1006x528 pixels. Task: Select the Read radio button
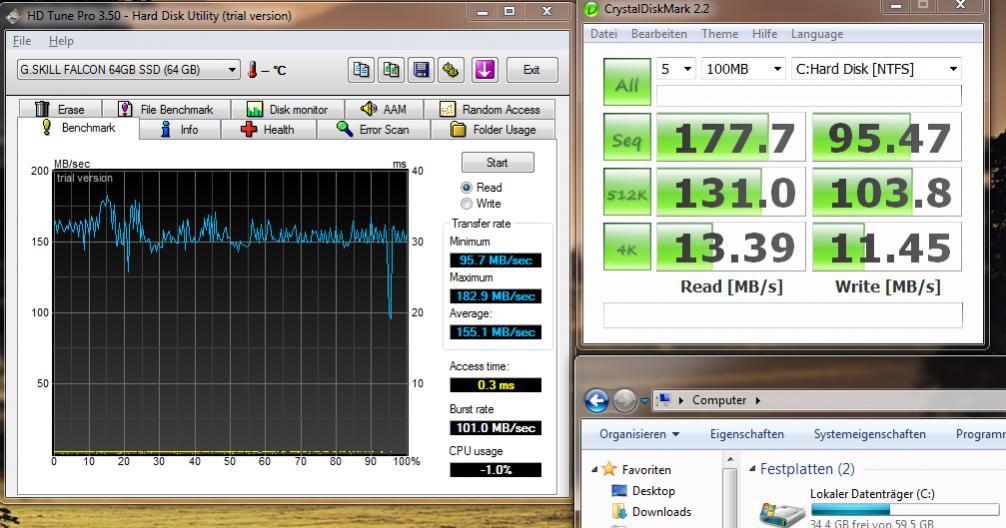tap(466, 187)
